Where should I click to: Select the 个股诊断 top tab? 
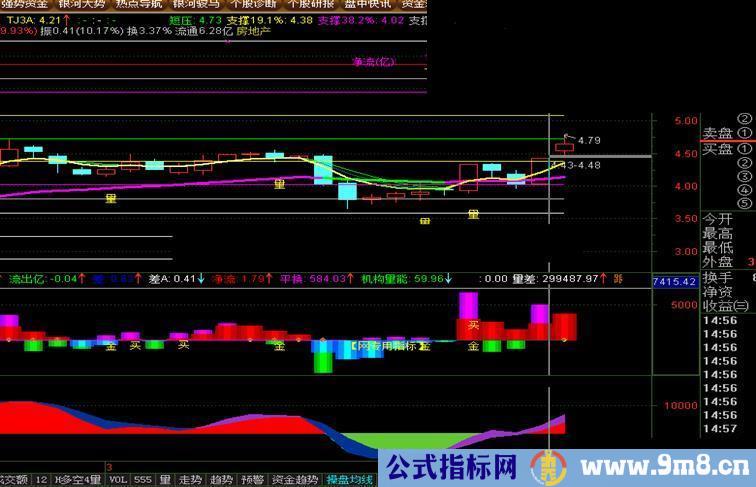(250, 5)
